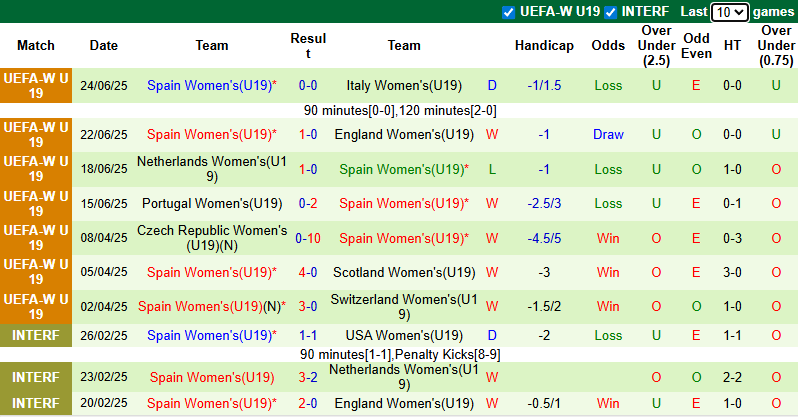Screen dimensions: 798x417
Task: Click the UEFA-W U19 label on 18/06/25 row
Action: [x=36, y=169]
